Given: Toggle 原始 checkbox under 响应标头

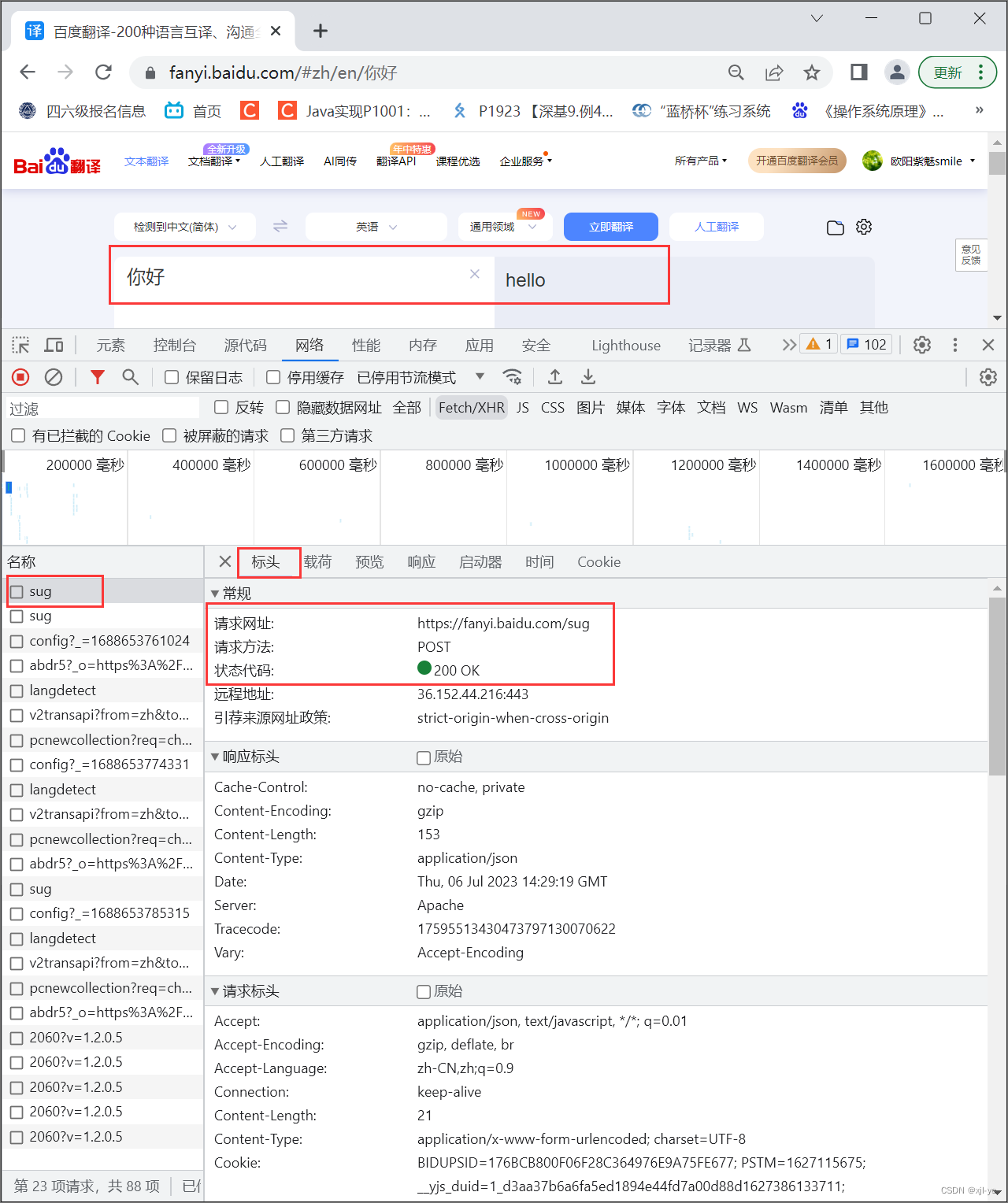Looking at the screenshot, I should (424, 757).
